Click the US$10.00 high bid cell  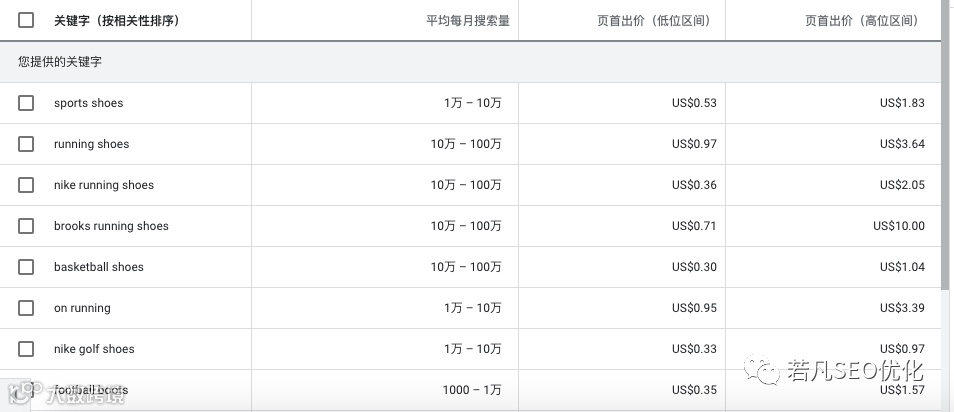898,226
